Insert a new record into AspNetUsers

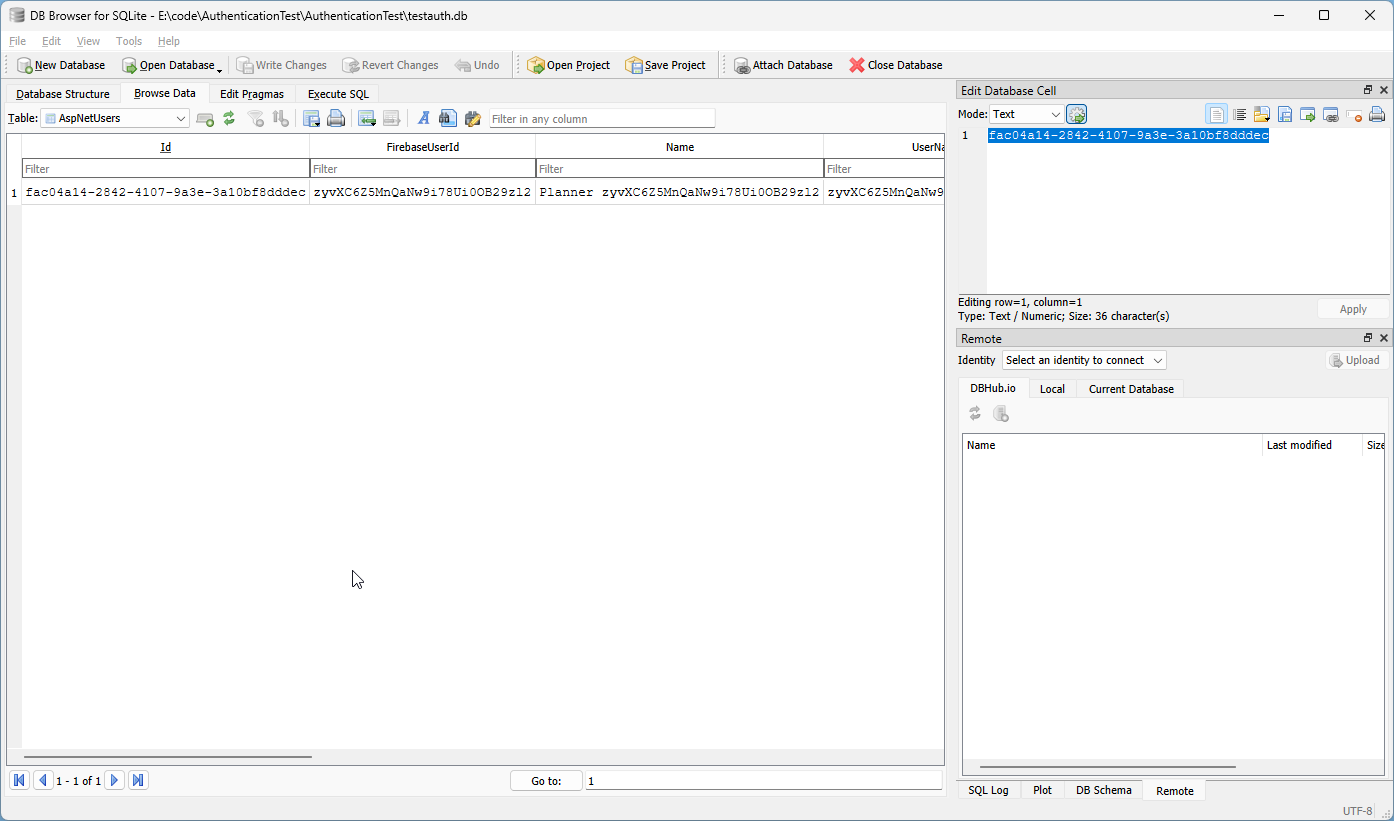click(x=205, y=118)
